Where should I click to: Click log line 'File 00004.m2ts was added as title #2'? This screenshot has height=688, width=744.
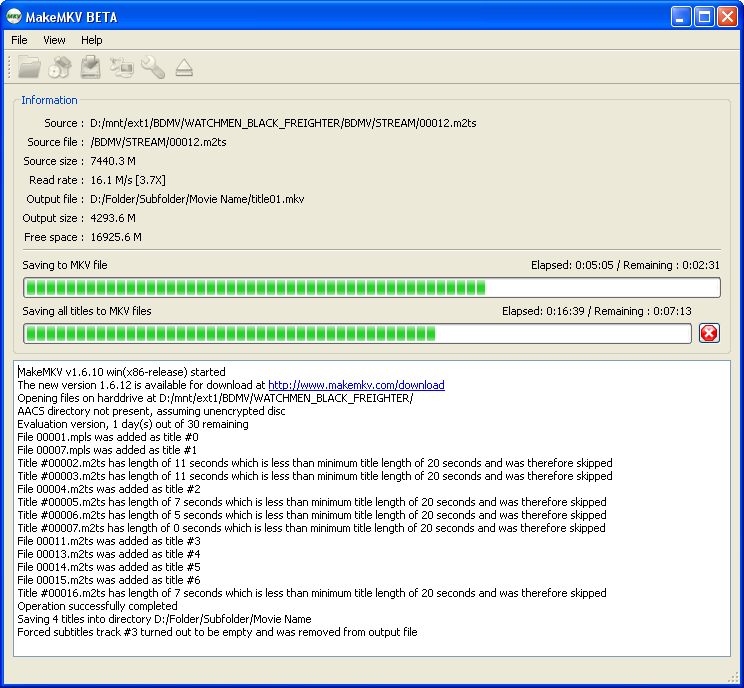[109, 489]
